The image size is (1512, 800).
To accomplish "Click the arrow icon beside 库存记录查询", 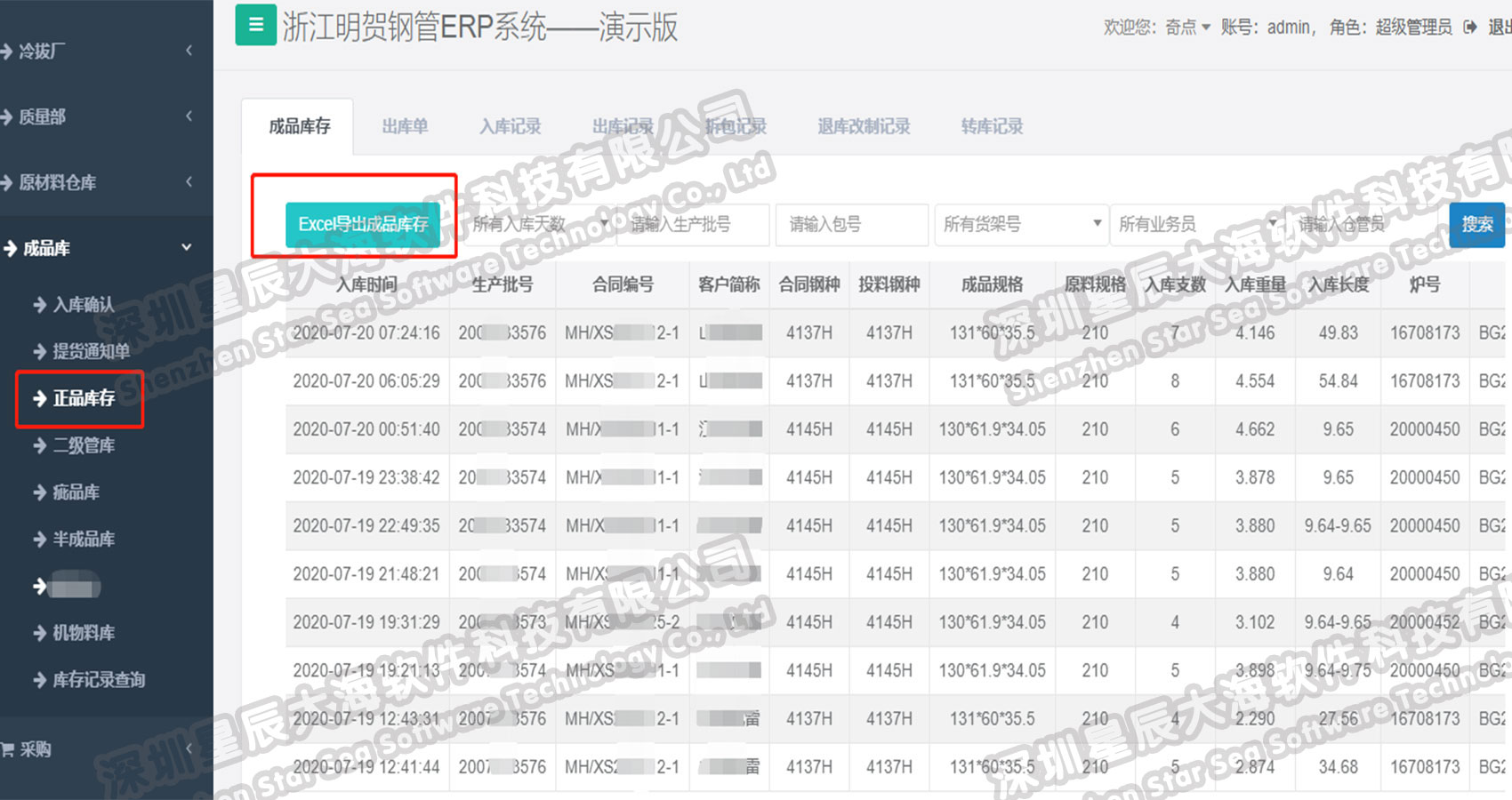I will [40, 680].
